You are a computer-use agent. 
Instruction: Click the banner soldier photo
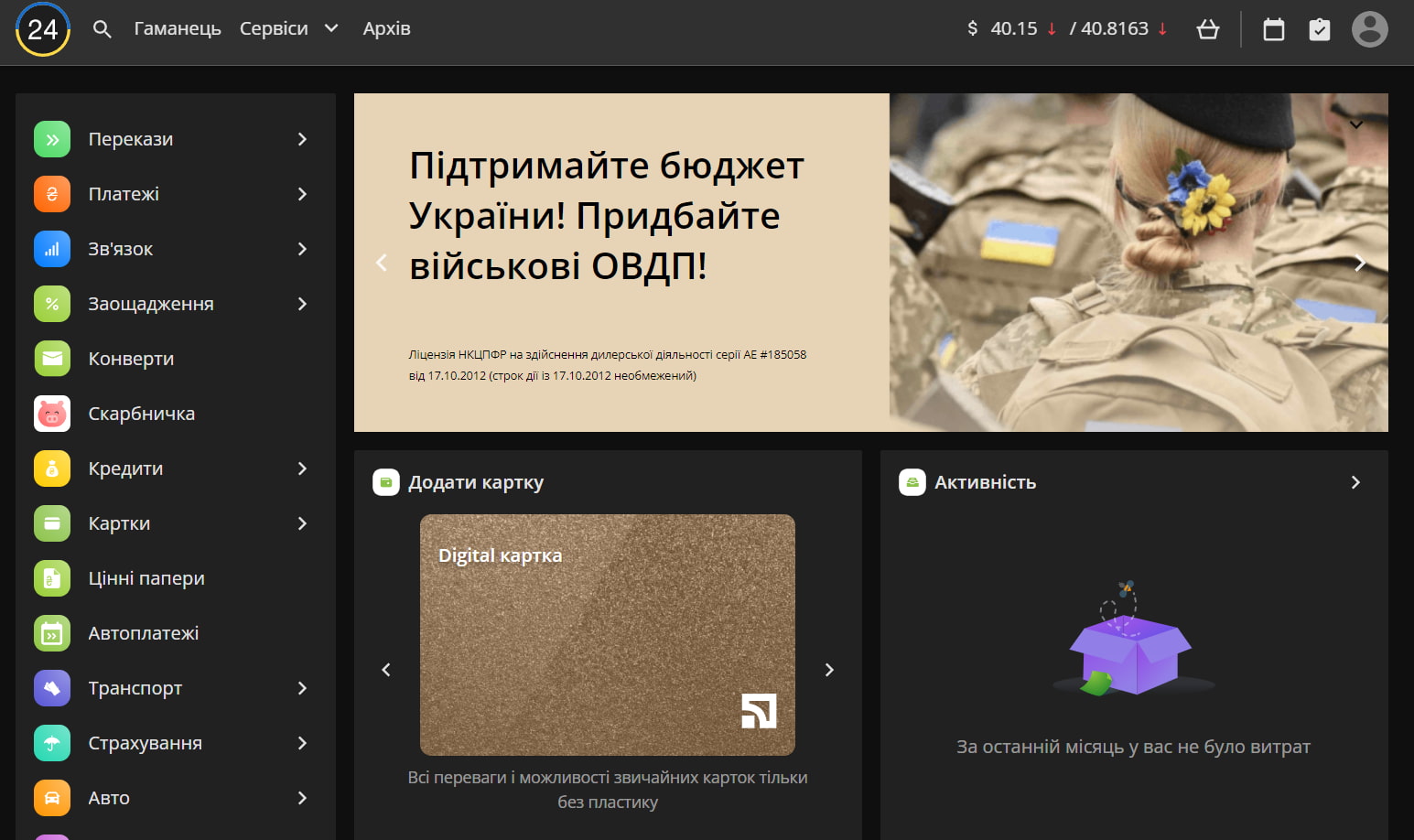(1139, 263)
